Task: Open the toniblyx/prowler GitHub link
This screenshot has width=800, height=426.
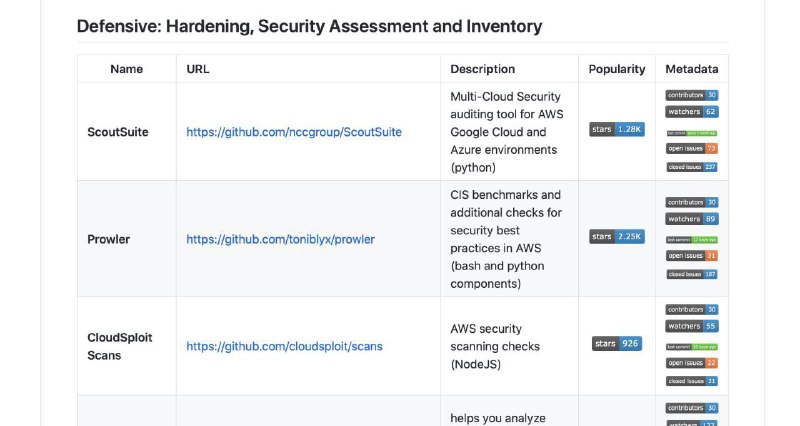Action: [280, 239]
